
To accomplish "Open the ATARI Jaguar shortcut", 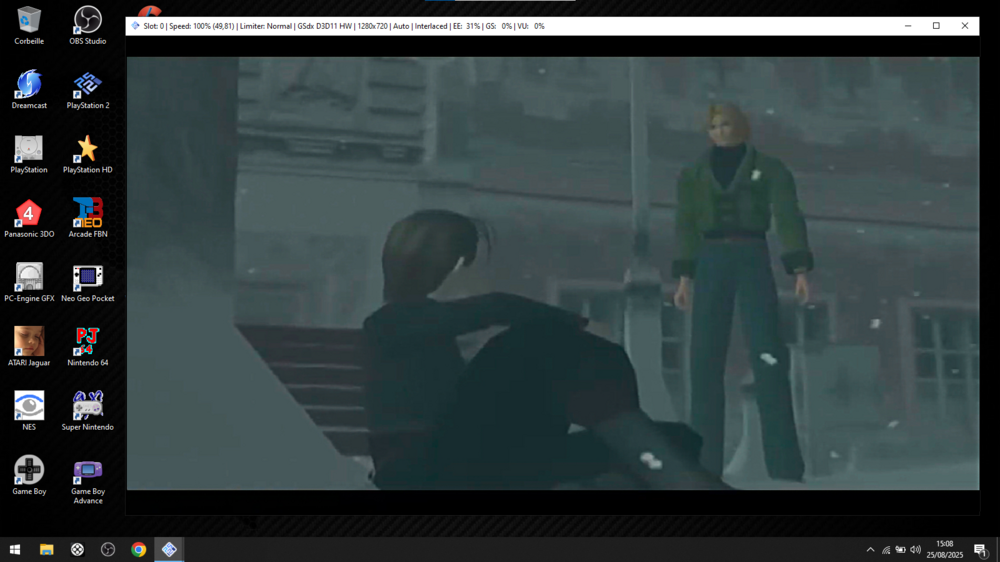I will 29,348.
